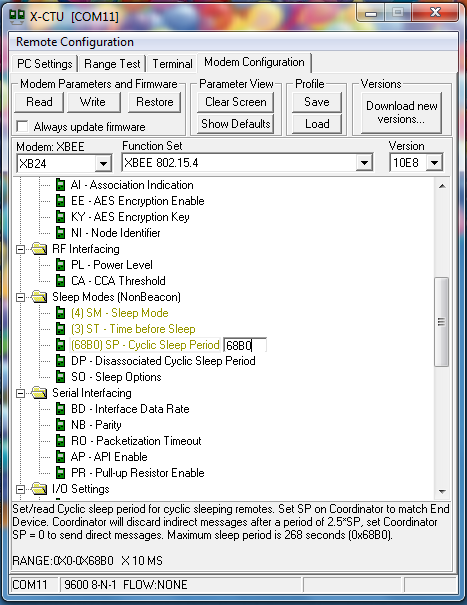Click the tree scroll up arrow
The image size is (467, 605).
[442, 186]
